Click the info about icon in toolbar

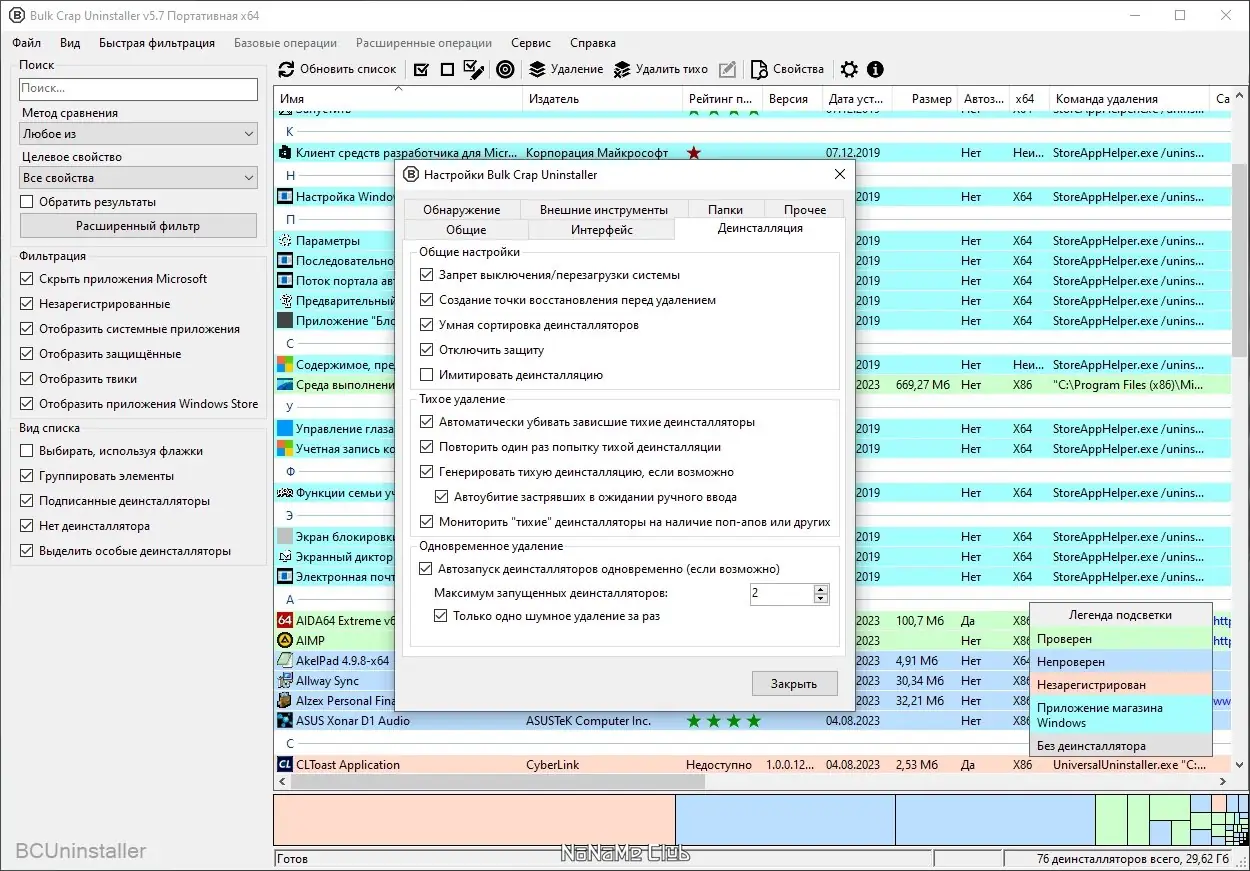click(x=875, y=69)
